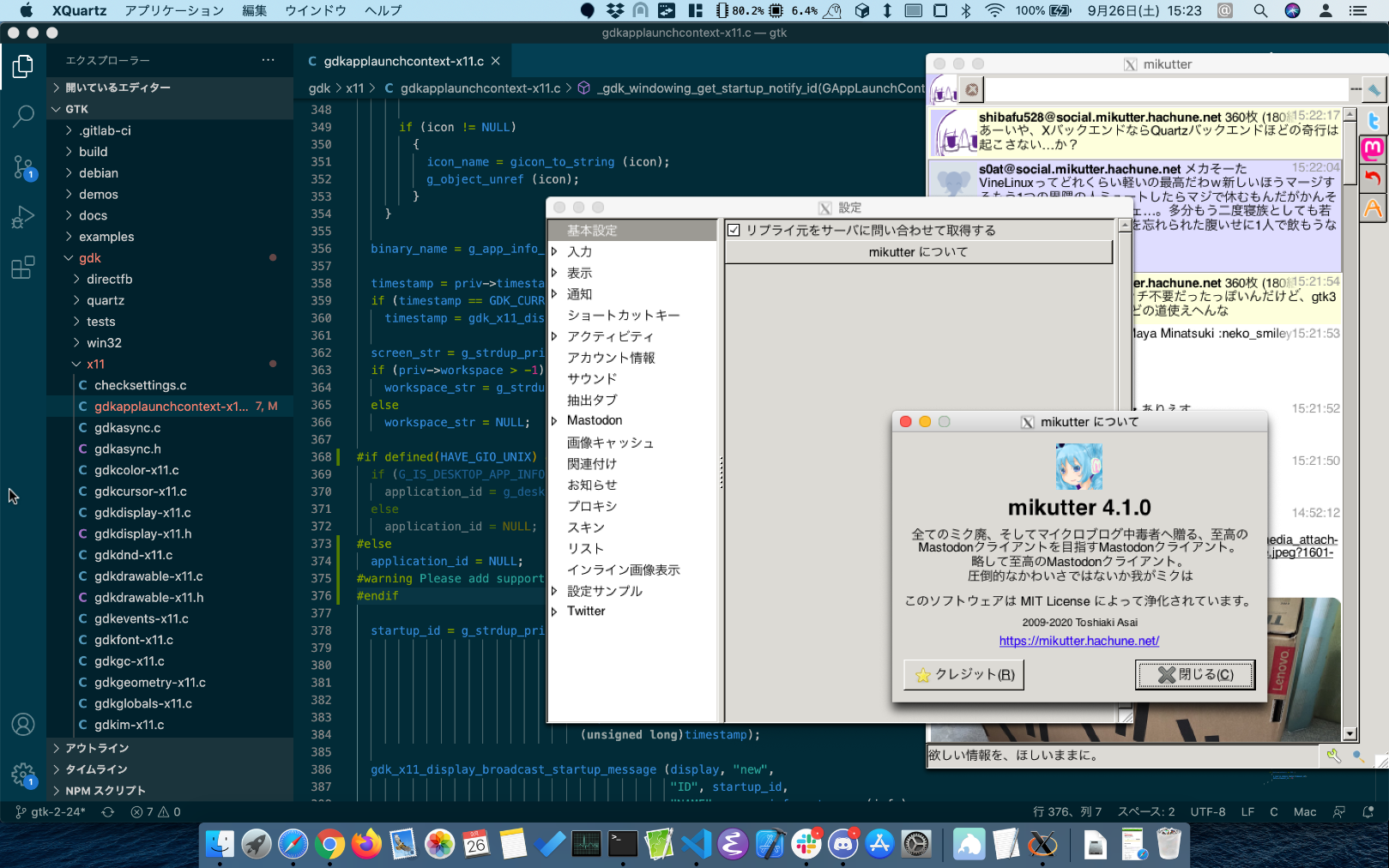Open the ウインドウ menu in menu bar
The height and width of the screenshot is (868, 1389).
(315, 10)
